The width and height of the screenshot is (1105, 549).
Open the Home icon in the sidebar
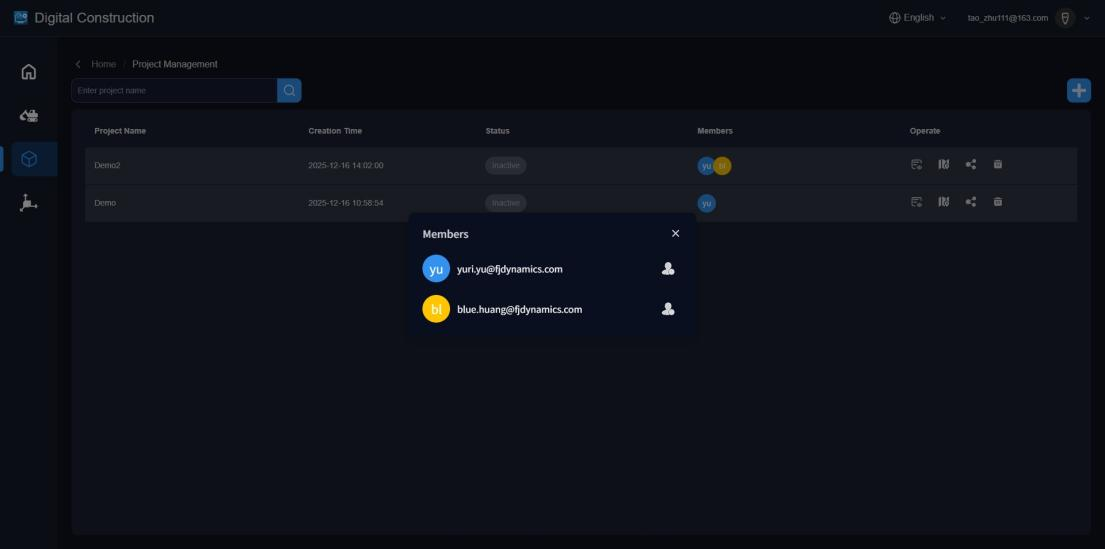[29, 72]
